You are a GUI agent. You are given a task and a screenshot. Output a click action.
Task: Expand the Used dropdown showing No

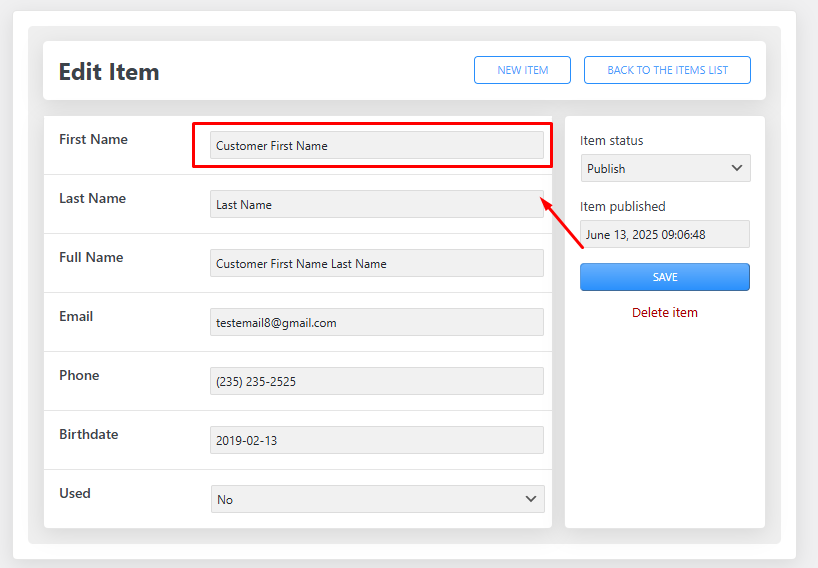pos(377,499)
